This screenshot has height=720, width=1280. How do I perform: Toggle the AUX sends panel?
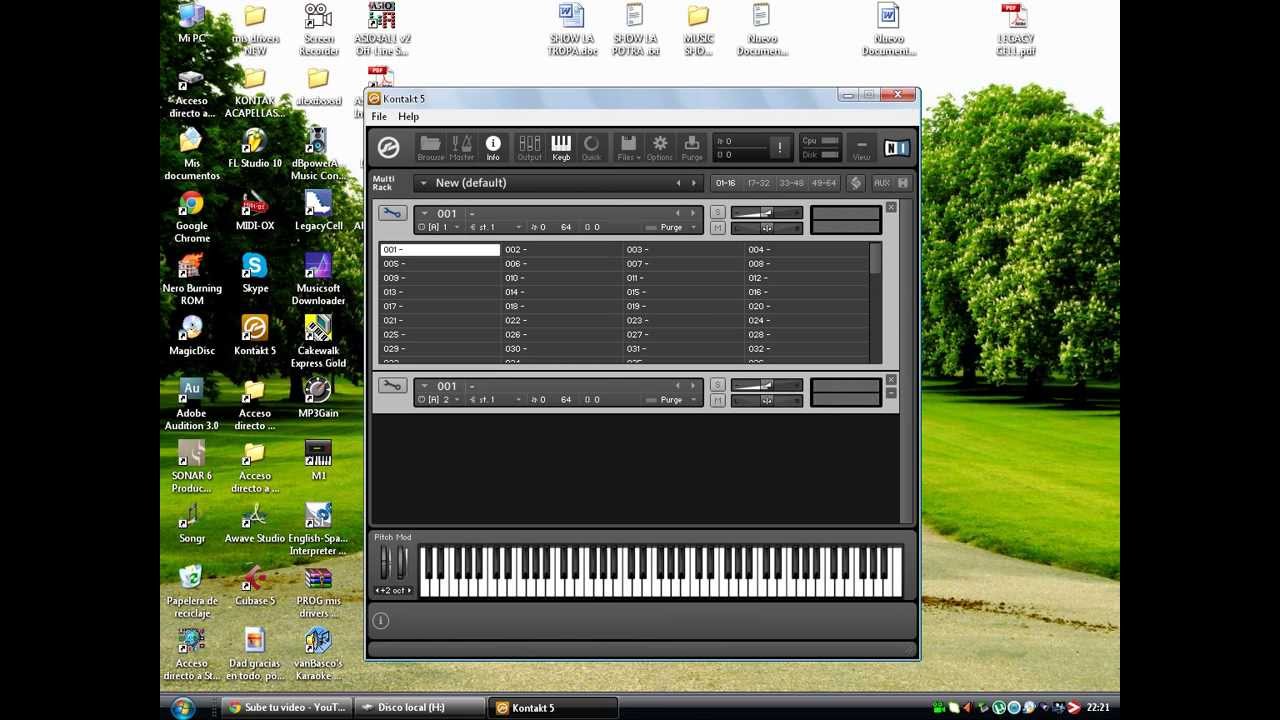882,183
